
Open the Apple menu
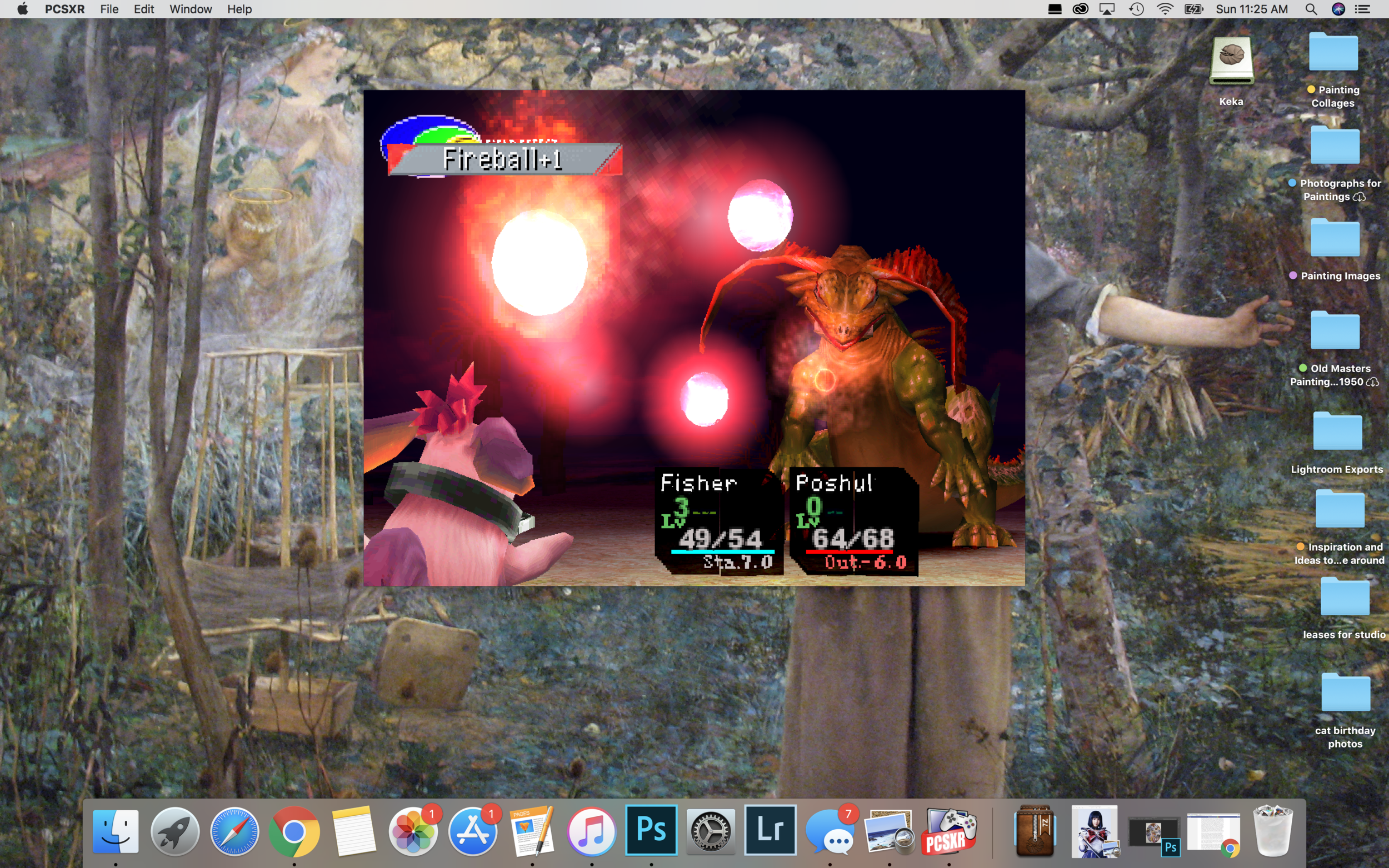pos(22,9)
